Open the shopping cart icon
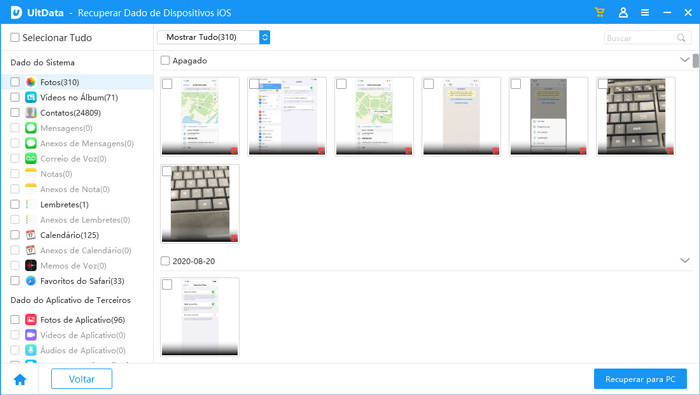The image size is (700, 395). [600, 12]
